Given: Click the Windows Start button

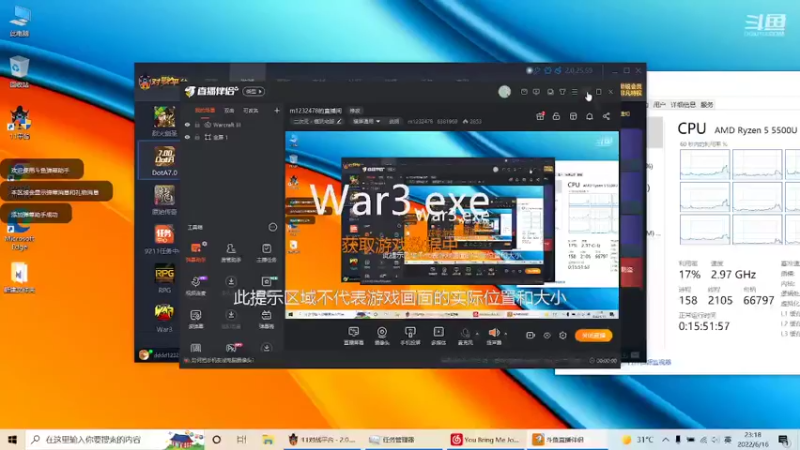Looking at the screenshot, I should [x=12, y=439].
